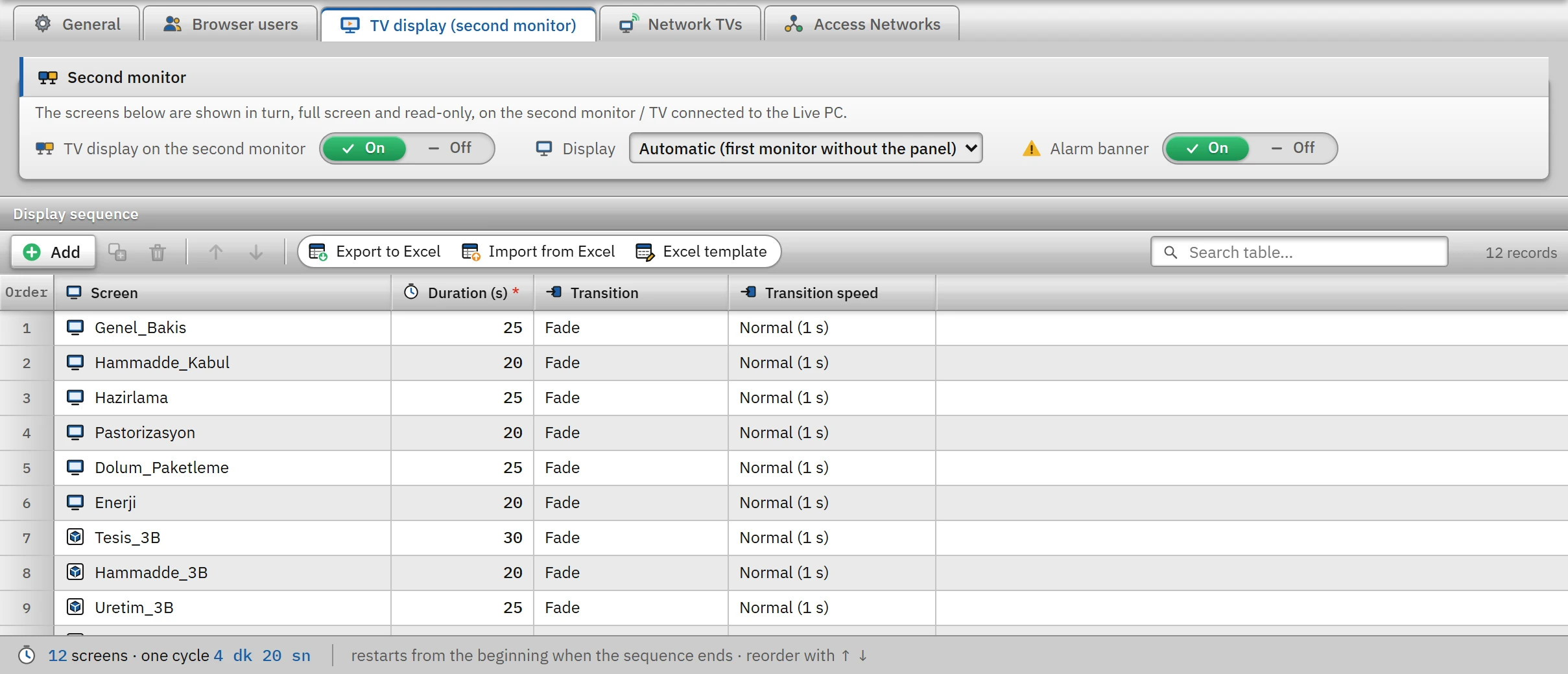Image resolution: width=1568 pixels, height=674 pixels.
Task: Click the Order column header
Action: coord(27,293)
